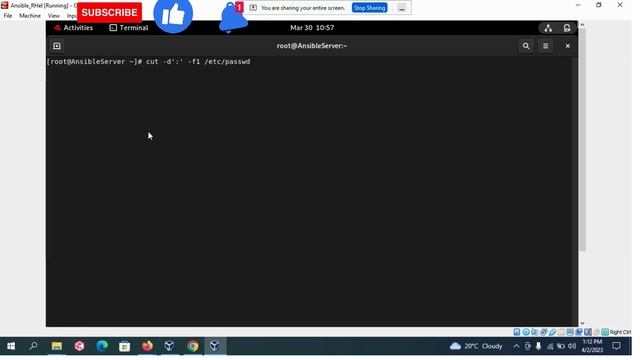Image resolution: width=640 pixels, height=360 pixels.
Task: Click the VirtualBox USB pen status icon
Action: click(552, 332)
